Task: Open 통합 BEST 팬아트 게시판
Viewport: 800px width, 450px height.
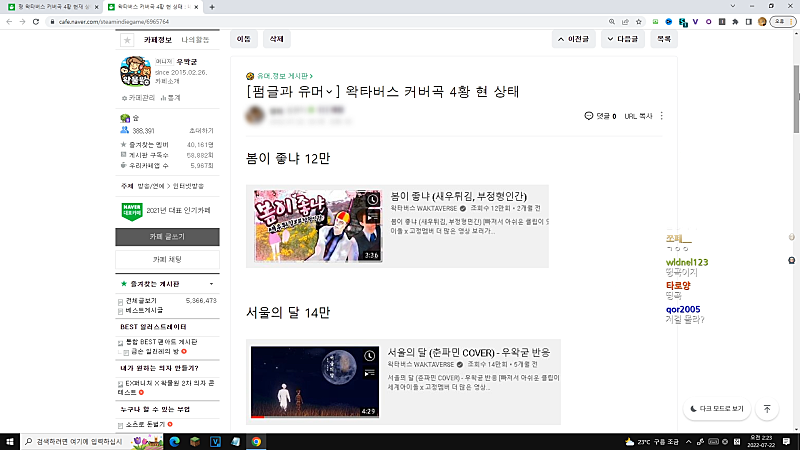Action: 161,342
